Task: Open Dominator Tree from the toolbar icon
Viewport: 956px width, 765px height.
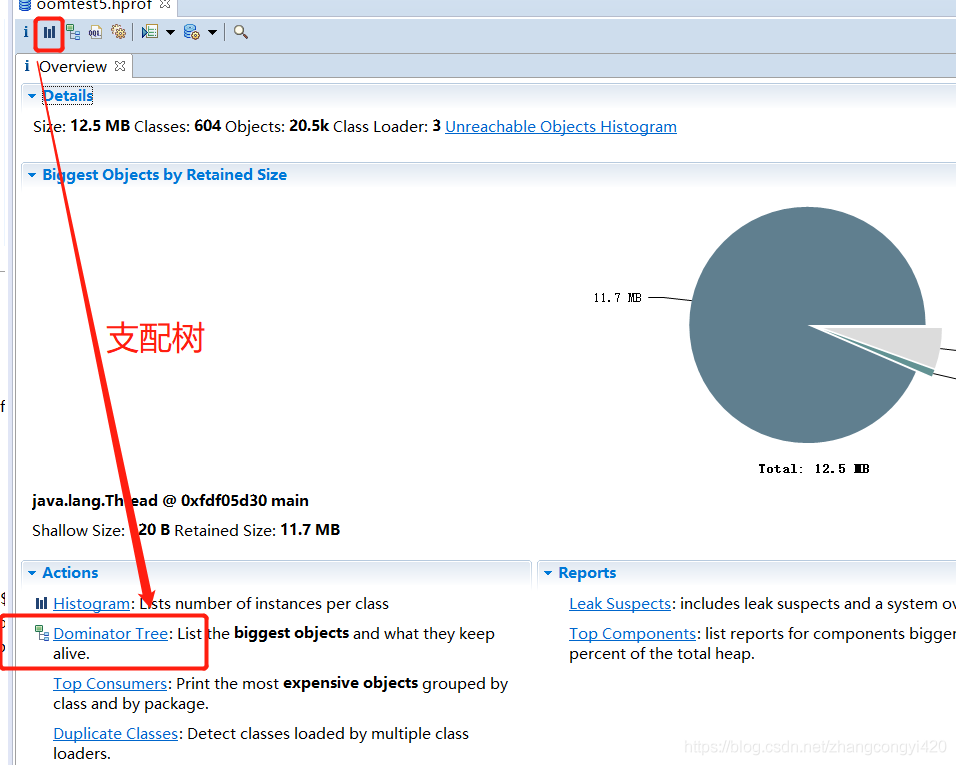Action: coord(73,32)
